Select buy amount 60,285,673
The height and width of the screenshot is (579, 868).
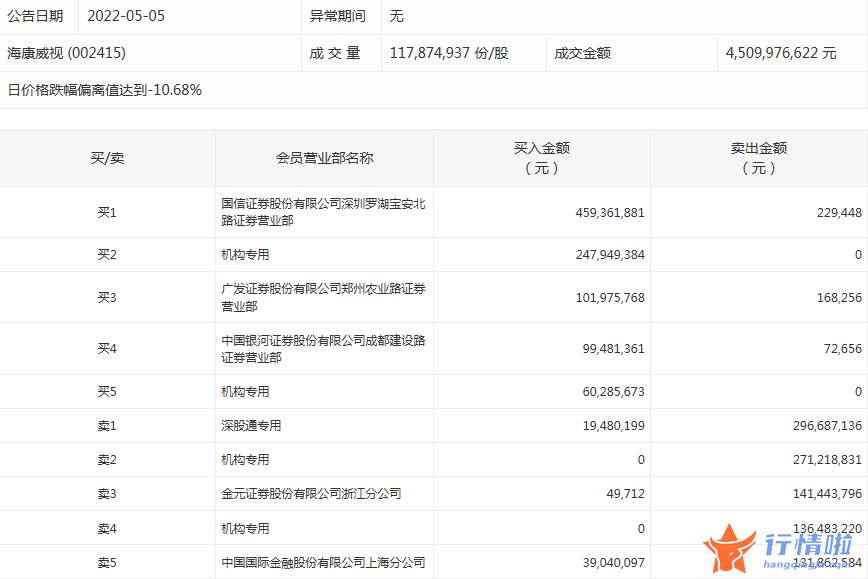point(613,392)
